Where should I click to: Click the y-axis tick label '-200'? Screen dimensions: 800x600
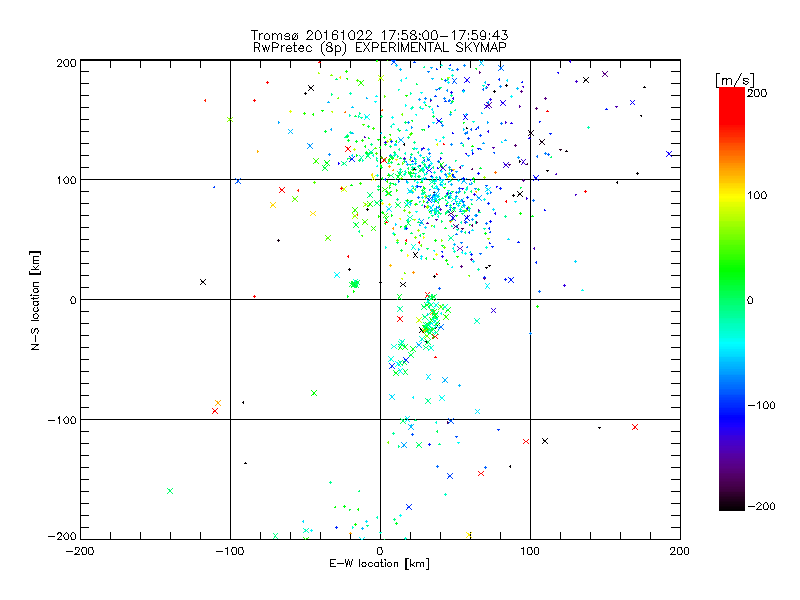[62, 536]
